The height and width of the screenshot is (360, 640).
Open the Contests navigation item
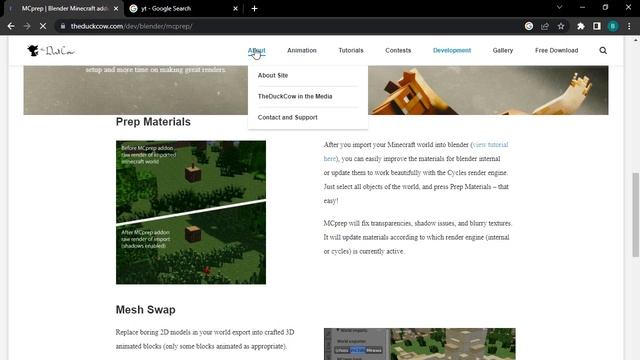tap(398, 50)
